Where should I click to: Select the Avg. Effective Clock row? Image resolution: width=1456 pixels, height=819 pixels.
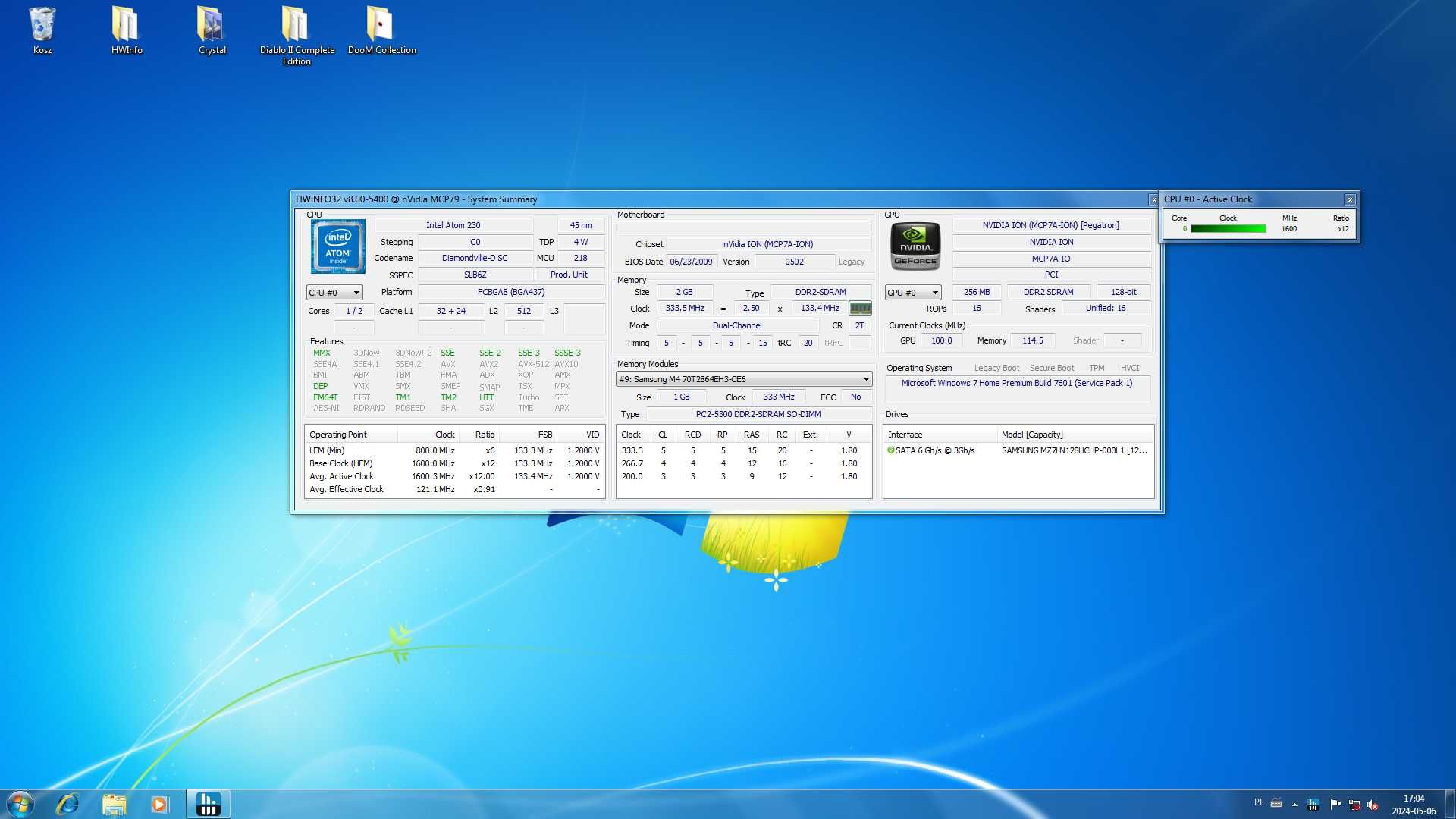tap(454, 489)
